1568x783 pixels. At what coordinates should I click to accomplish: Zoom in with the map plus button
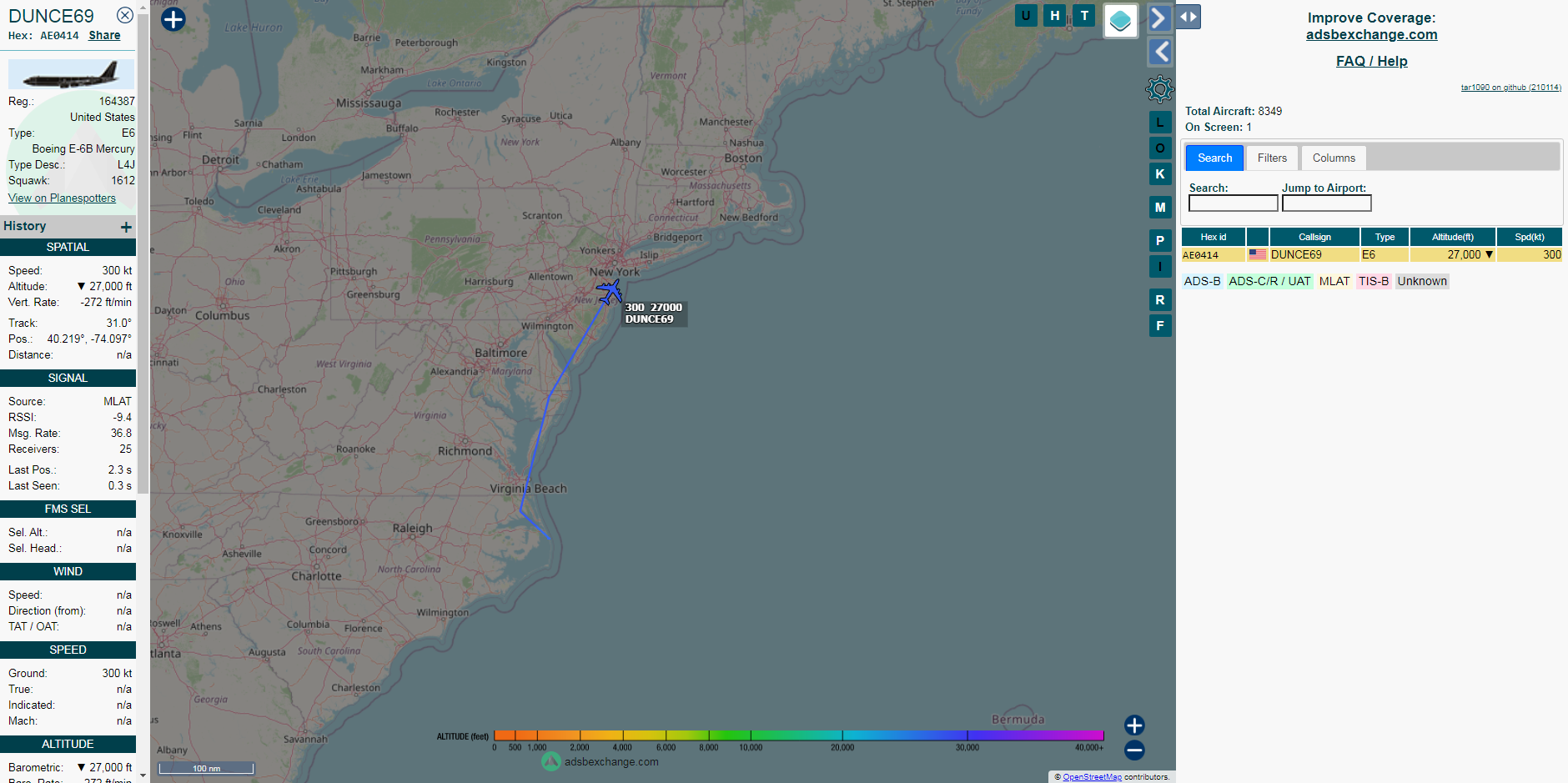click(x=1134, y=725)
